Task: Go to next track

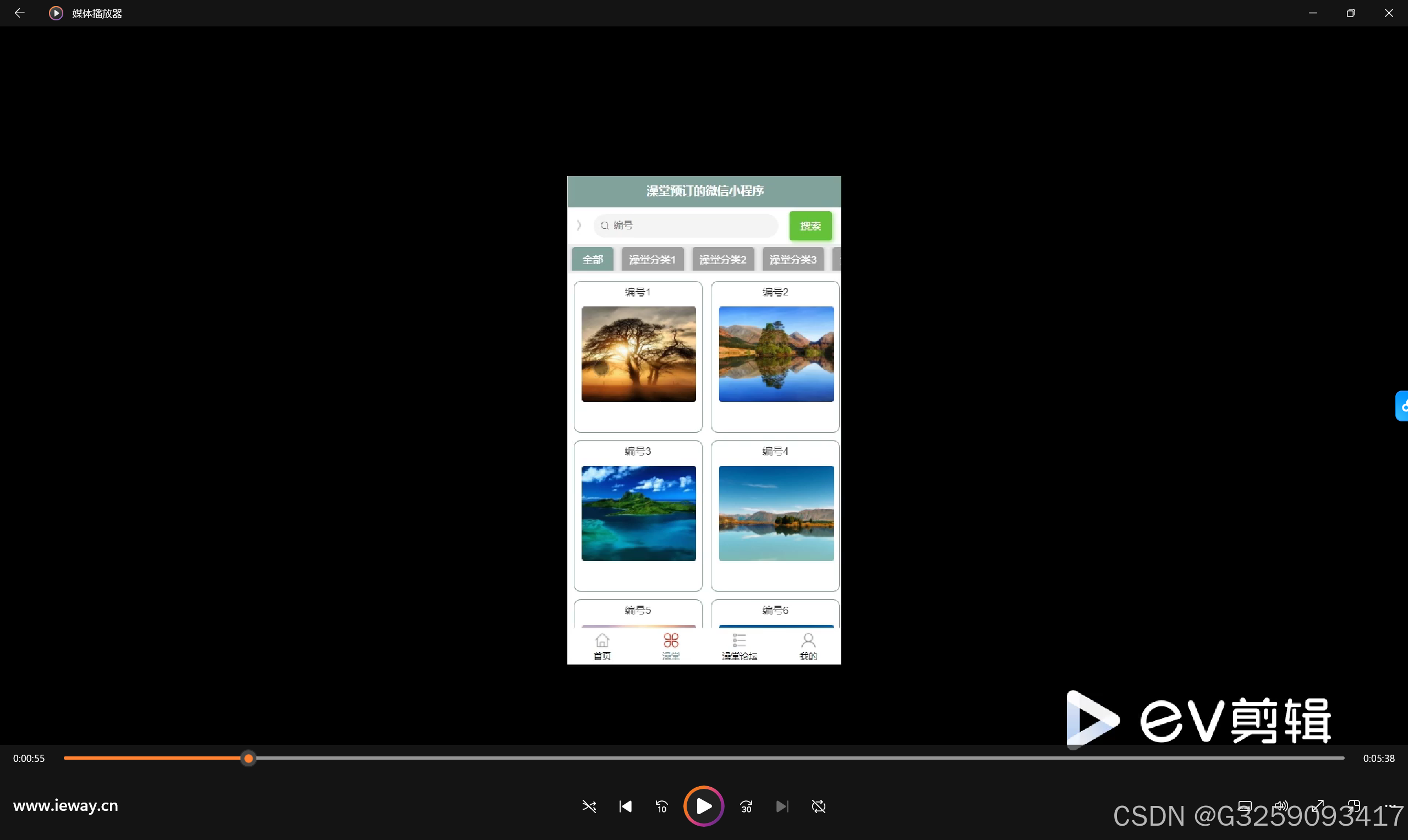Action: click(x=782, y=806)
